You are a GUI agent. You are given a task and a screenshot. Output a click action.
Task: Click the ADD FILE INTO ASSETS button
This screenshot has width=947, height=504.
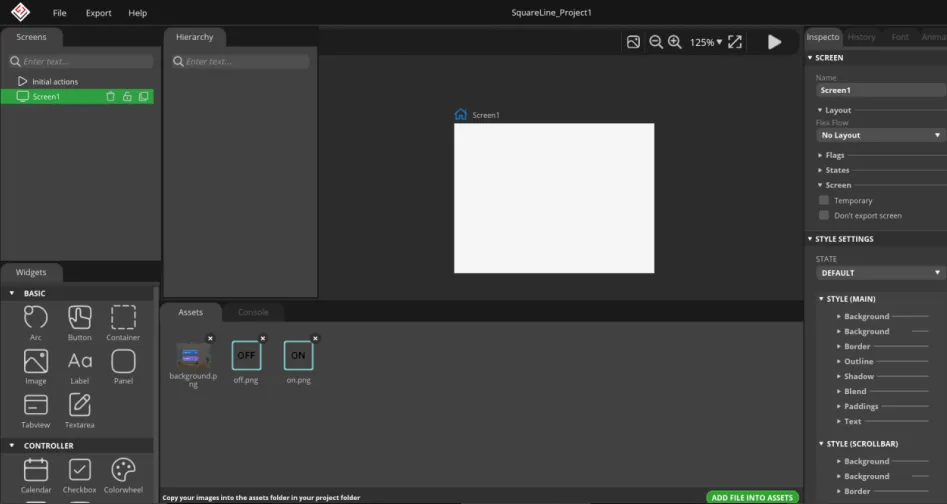pos(752,497)
